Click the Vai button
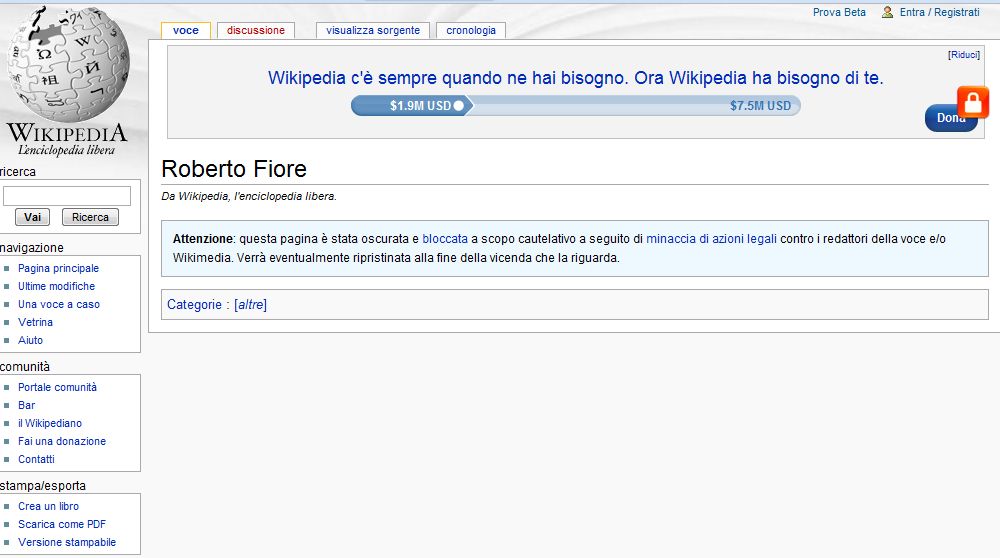This screenshot has width=1000, height=558. [33, 217]
